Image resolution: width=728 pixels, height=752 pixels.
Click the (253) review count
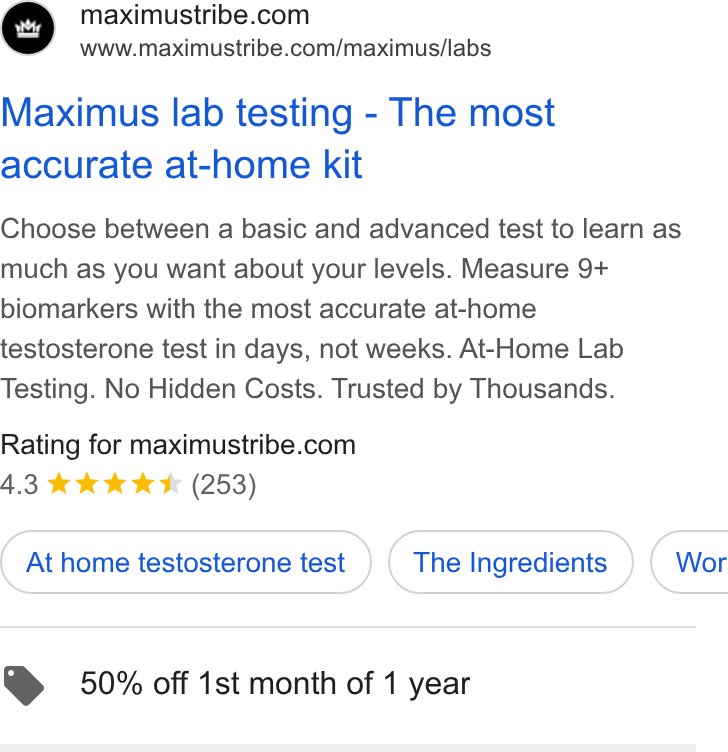pos(224,484)
